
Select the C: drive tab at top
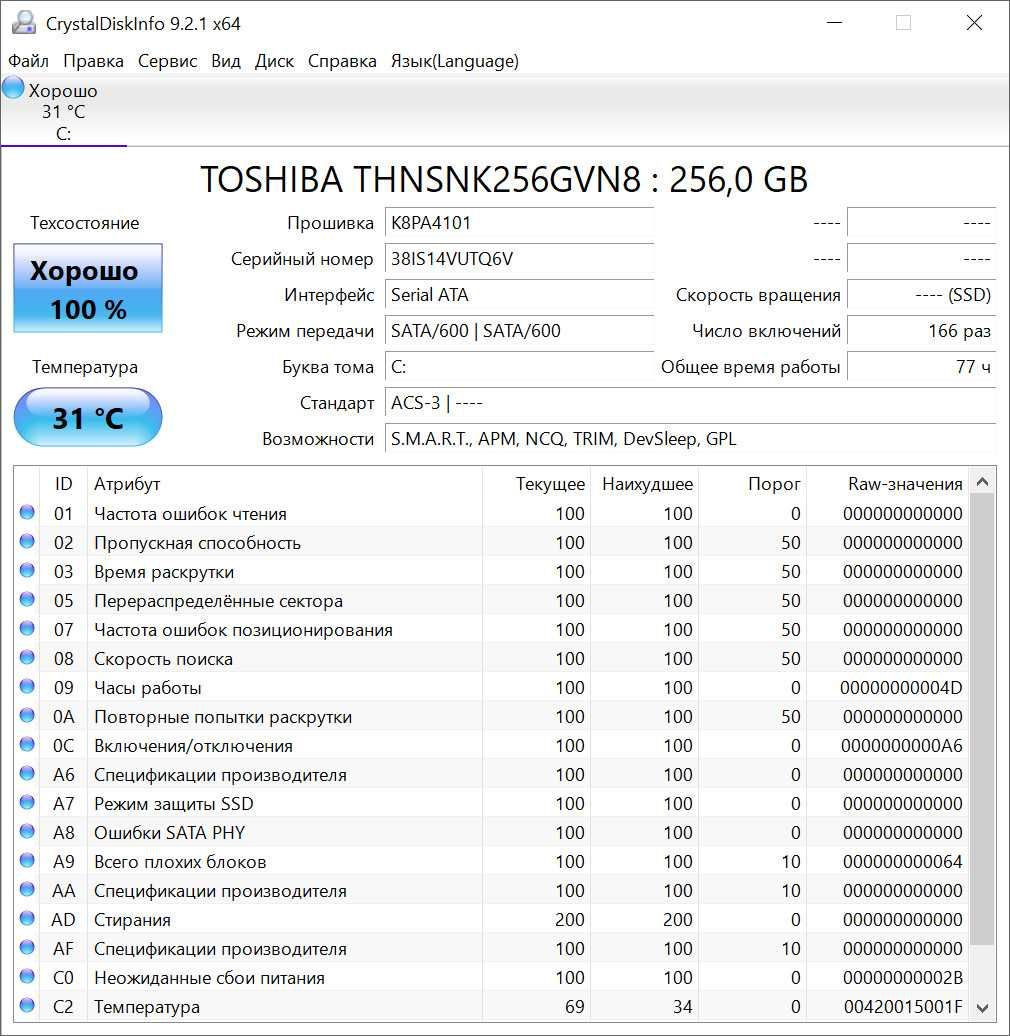tap(63, 111)
